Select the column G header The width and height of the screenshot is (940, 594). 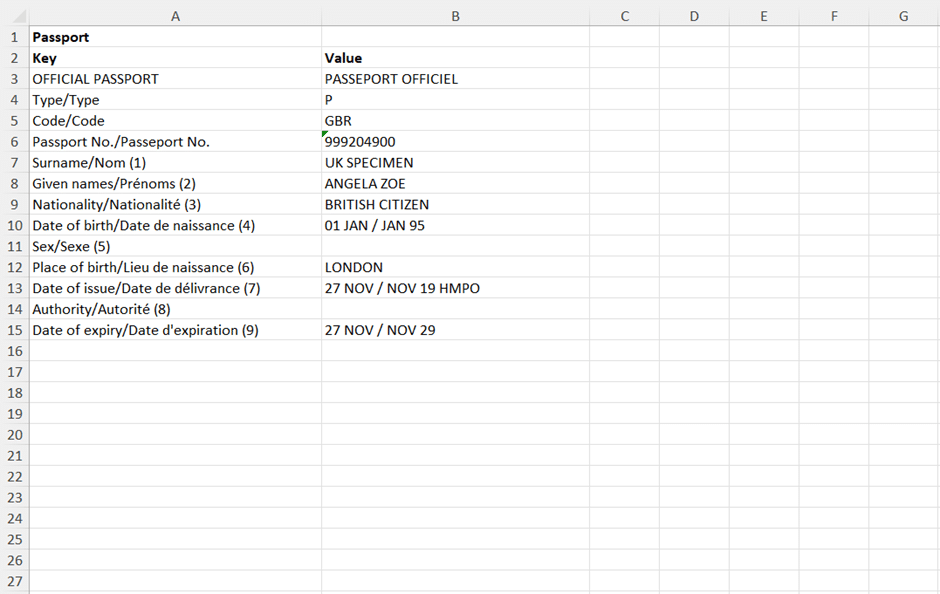tap(903, 15)
